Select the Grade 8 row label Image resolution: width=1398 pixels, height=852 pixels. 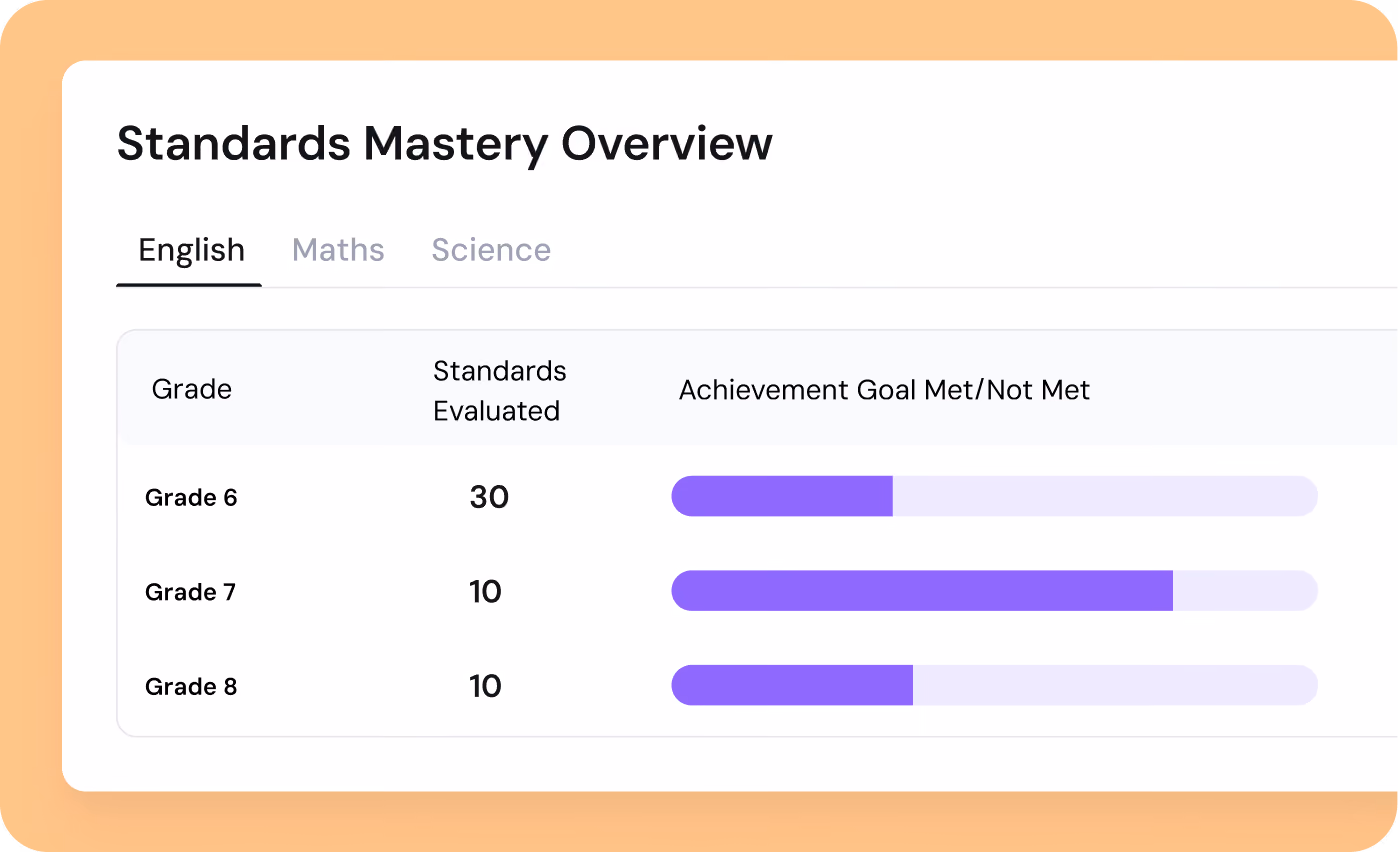(x=191, y=687)
